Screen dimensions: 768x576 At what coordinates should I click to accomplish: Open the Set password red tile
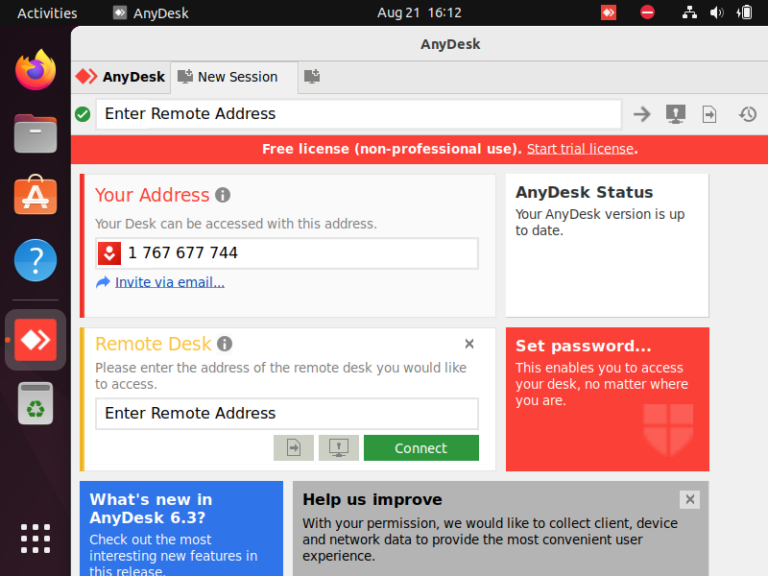(607, 399)
